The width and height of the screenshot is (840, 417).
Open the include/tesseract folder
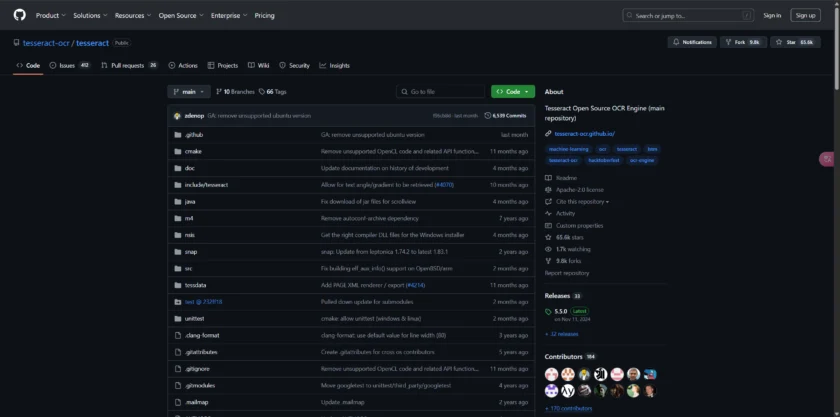point(206,185)
